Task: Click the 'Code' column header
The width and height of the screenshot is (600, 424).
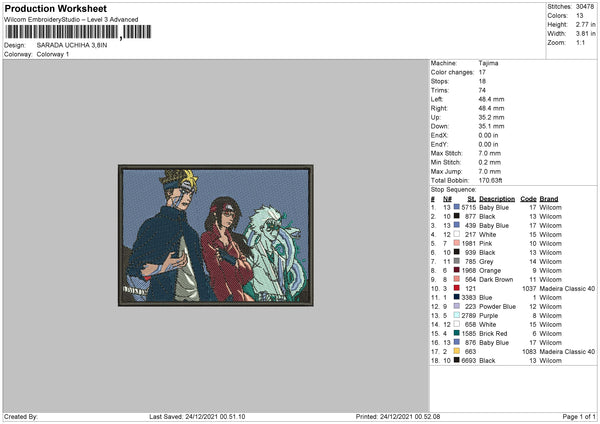Action: point(528,199)
